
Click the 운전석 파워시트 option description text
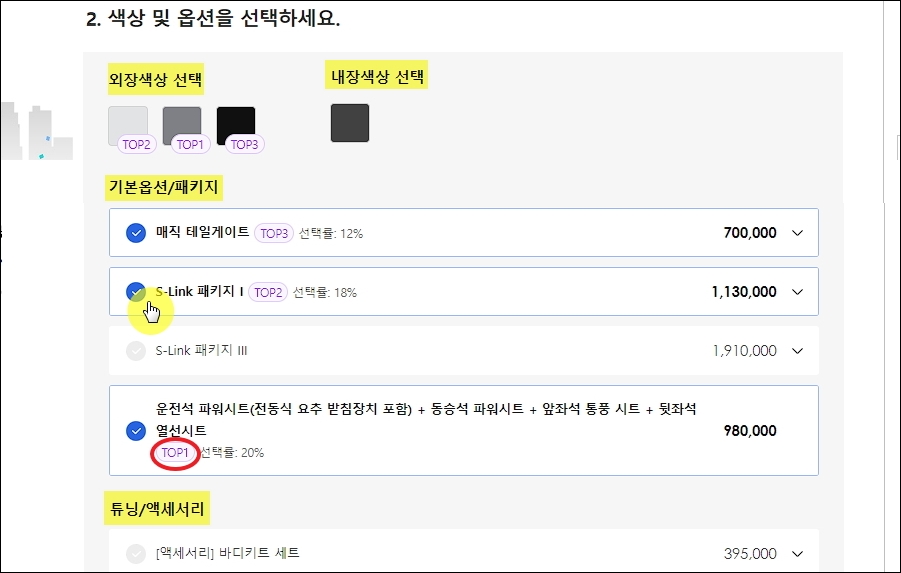tap(426, 420)
